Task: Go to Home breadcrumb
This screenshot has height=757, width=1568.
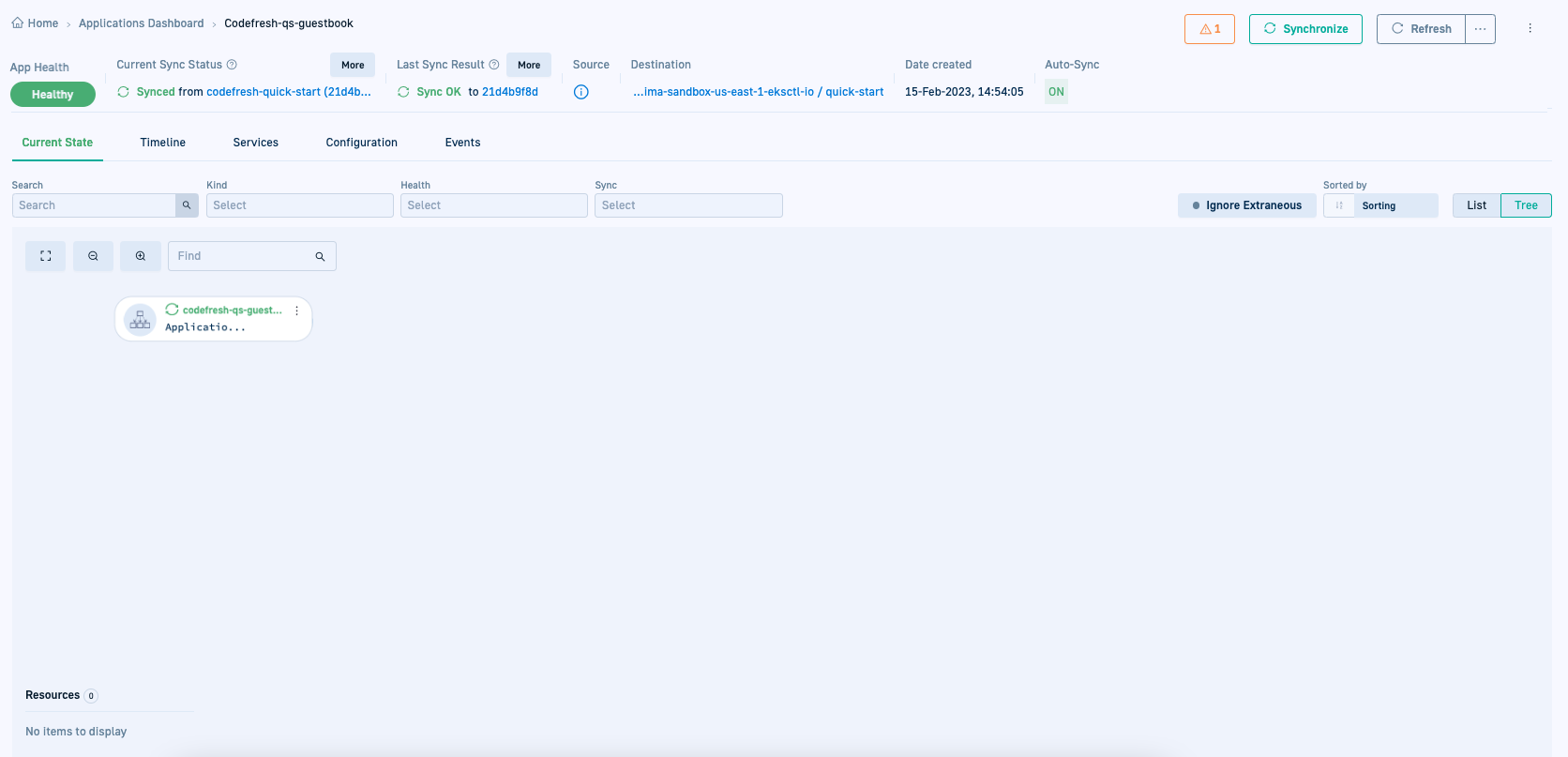Action: [43, 23]
